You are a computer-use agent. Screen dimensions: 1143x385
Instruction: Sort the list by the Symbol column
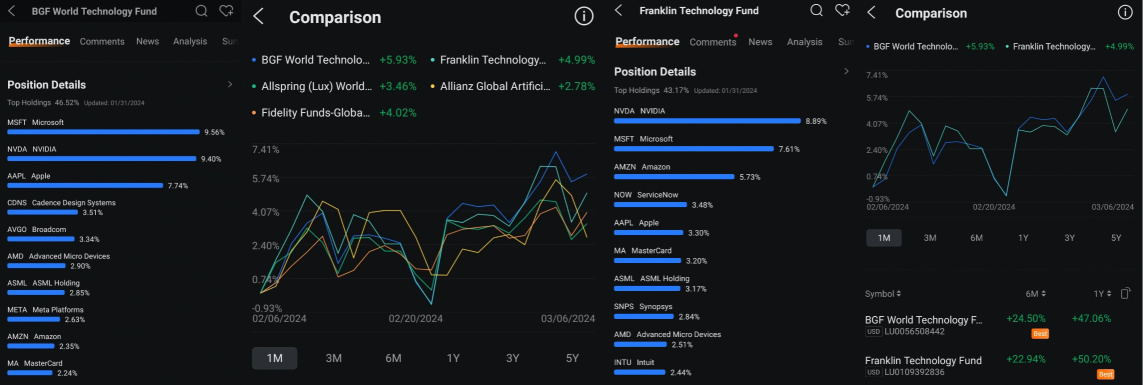click(x=883, y=294)
